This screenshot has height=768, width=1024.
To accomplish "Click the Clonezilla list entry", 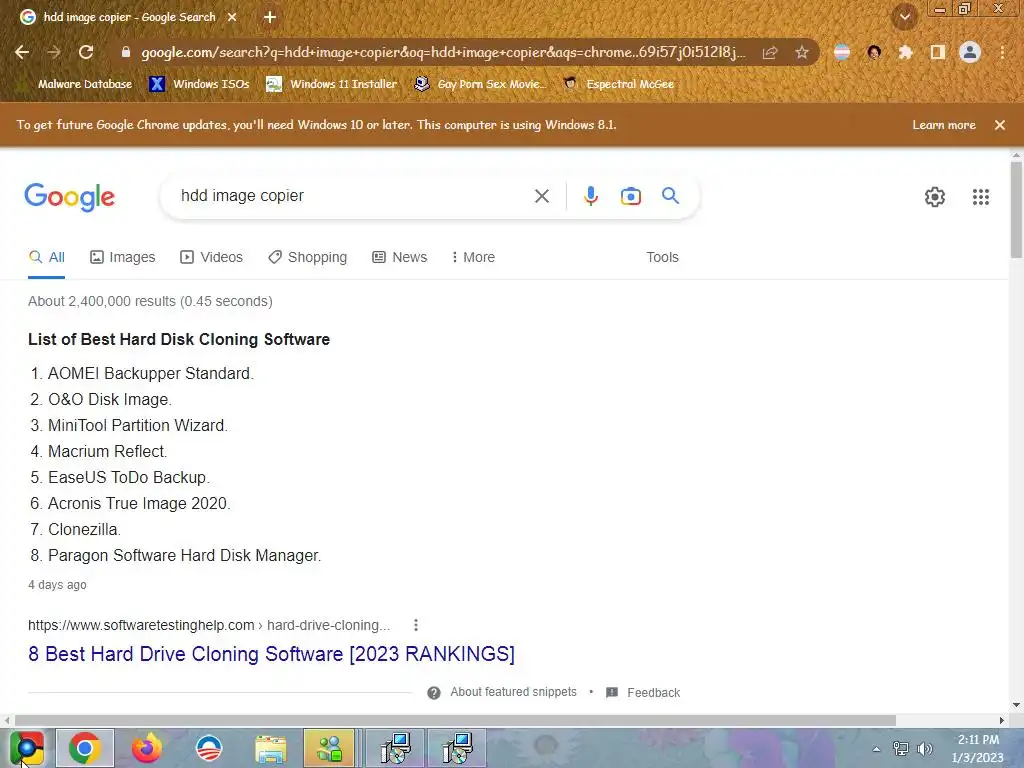I will [x=84, y=530].
